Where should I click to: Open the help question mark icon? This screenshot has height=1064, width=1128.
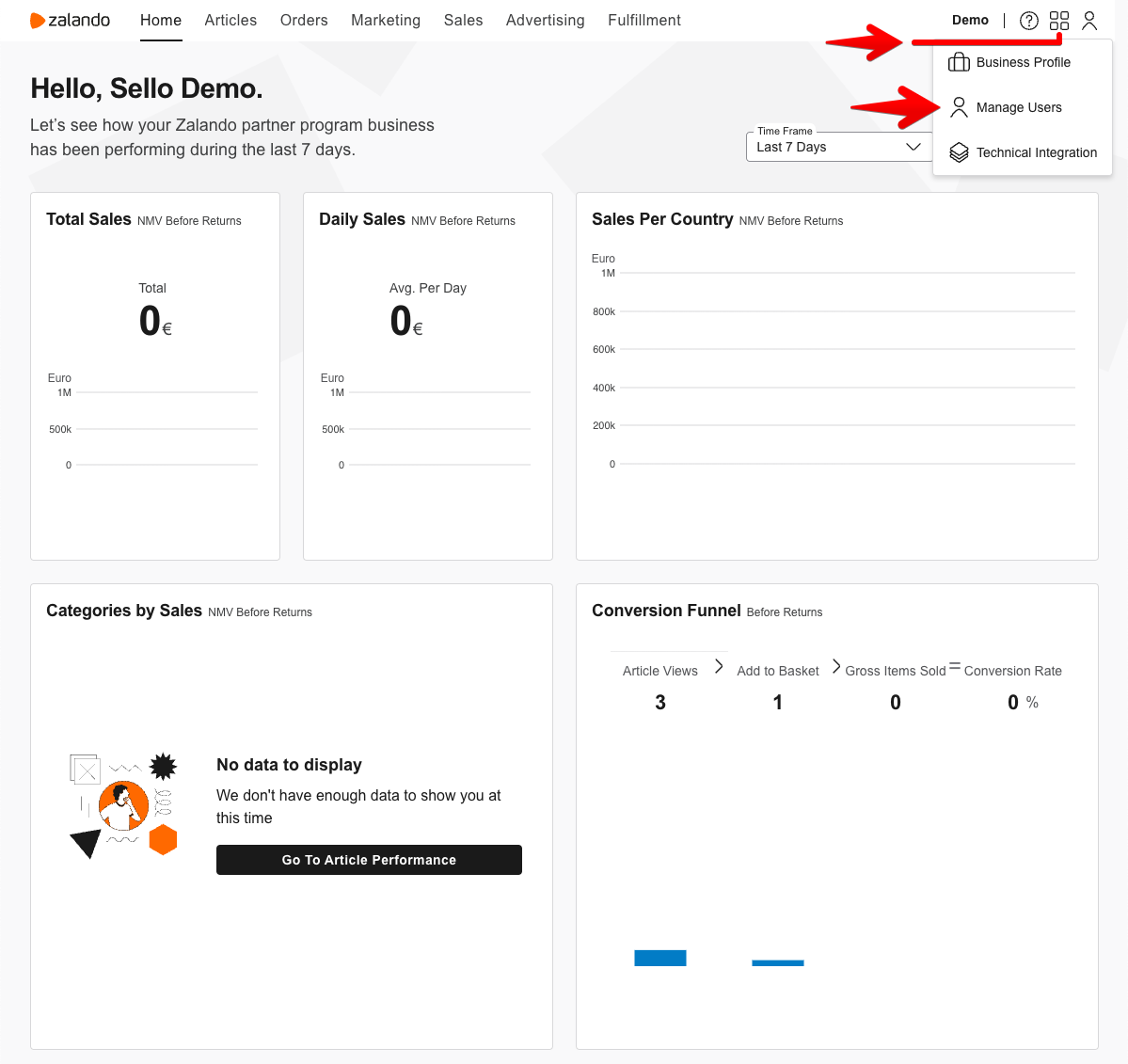pyautogui.click(x=1028, y=20)
